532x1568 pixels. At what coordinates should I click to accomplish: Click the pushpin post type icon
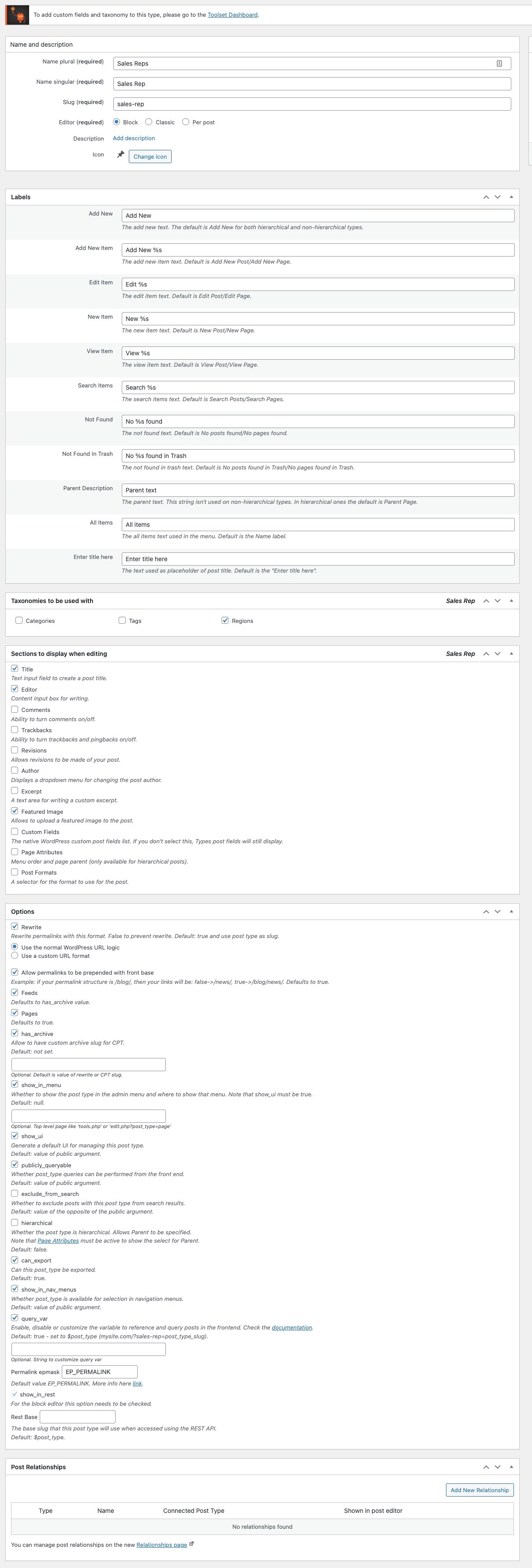tap(121, 155)
